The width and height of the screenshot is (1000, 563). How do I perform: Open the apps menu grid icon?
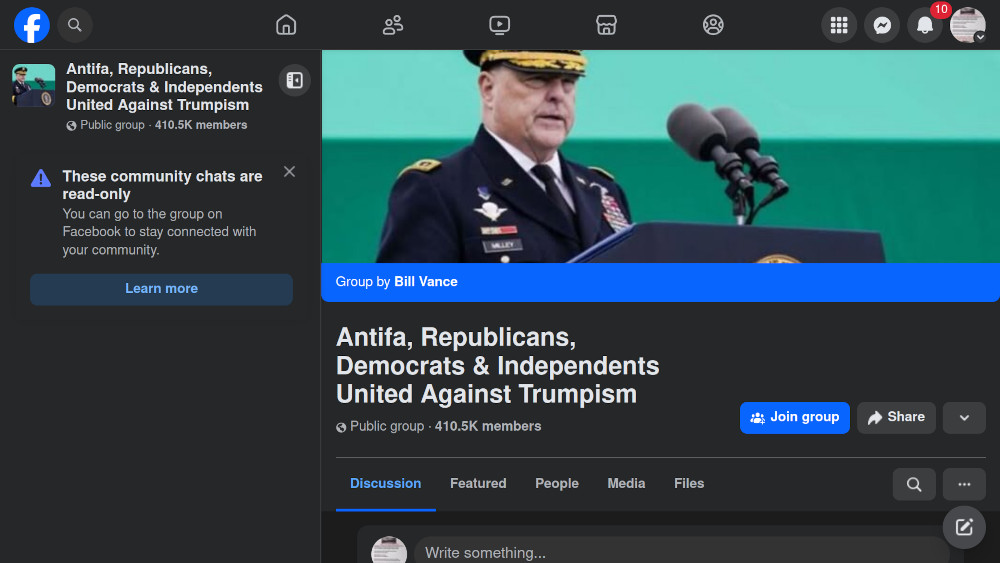839,25
